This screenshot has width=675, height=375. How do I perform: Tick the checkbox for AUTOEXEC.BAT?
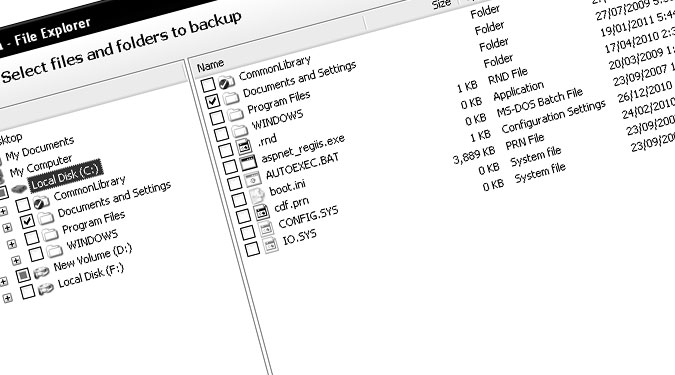click(x=234, y=183)
